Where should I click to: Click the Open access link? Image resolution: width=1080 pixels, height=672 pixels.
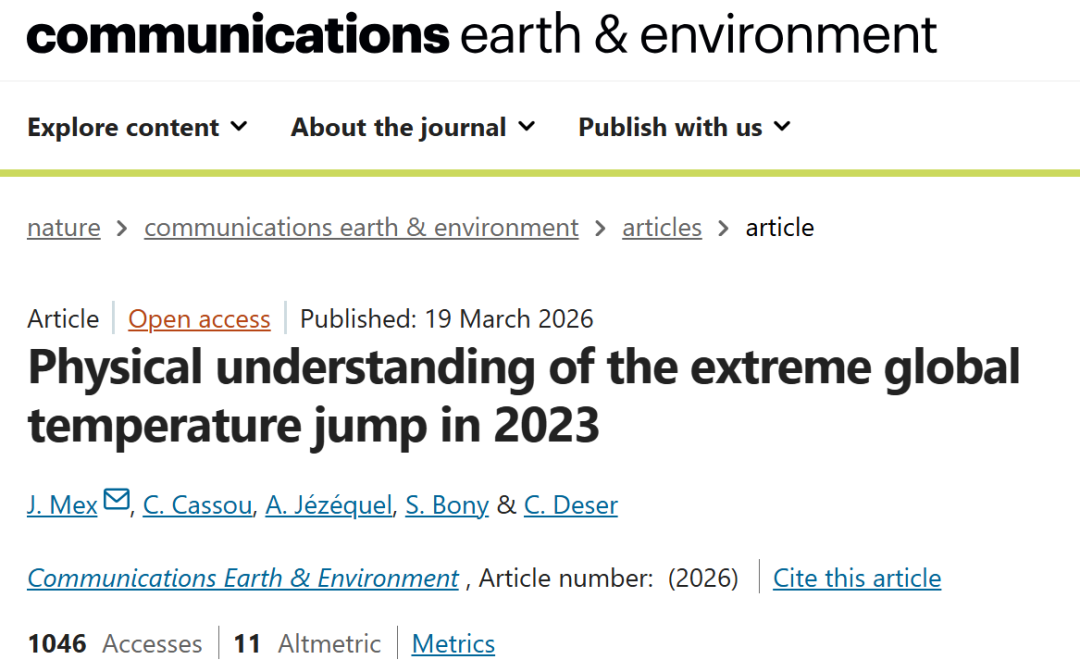click(199, 319)
